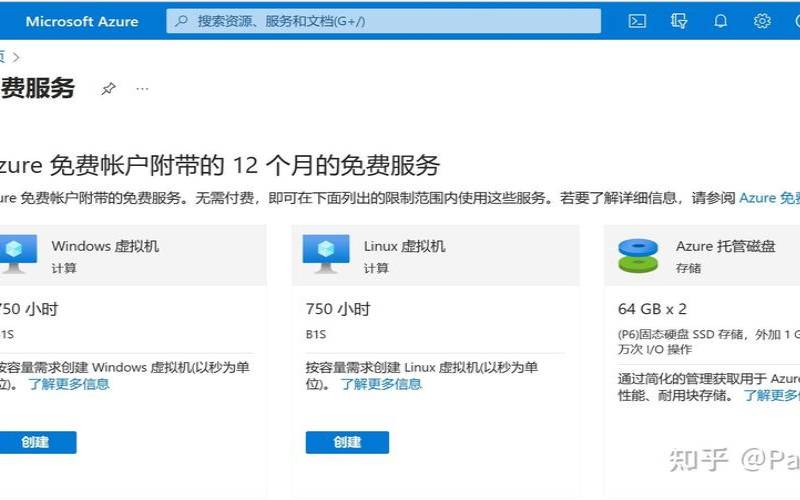Viewport: 800px width, 500px height.
Task: Select the 'Windows 虚拟机' card title
Action: tap(105, 246)
